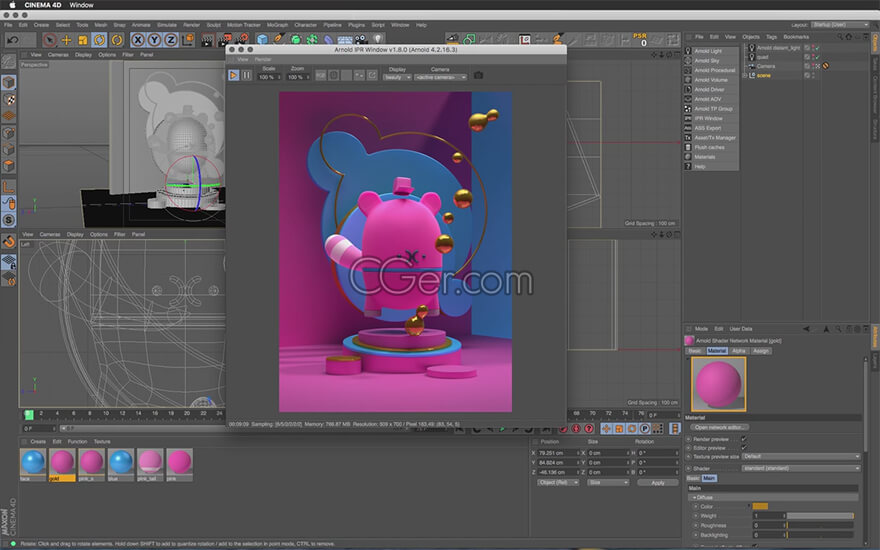Open the Display beauty dropdown in IPR window
880x550 pixels.
(x=397, y=77)
